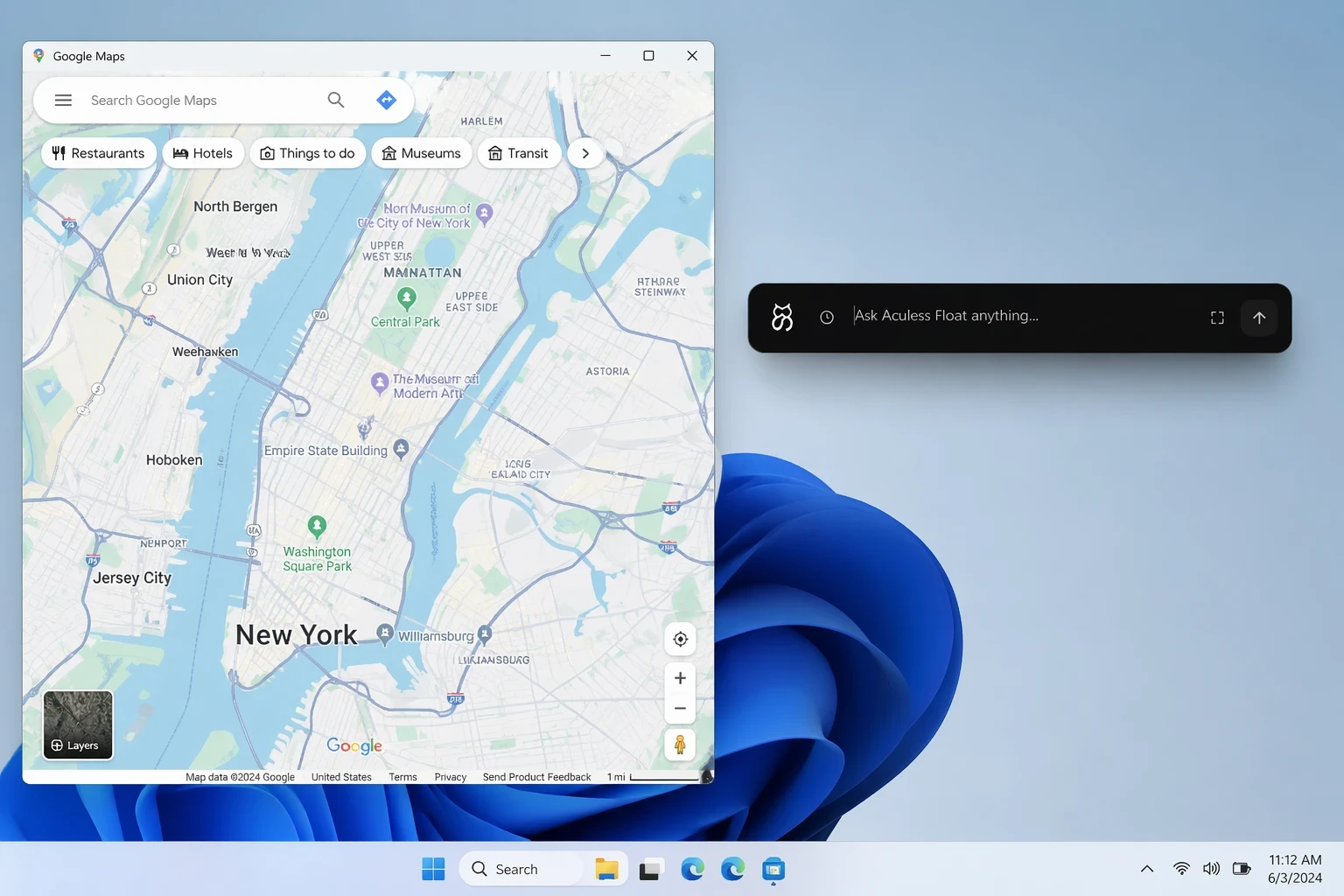Open the taskbar clock and date
This screenshot has width=1344, height=896.
(1295, 869)
